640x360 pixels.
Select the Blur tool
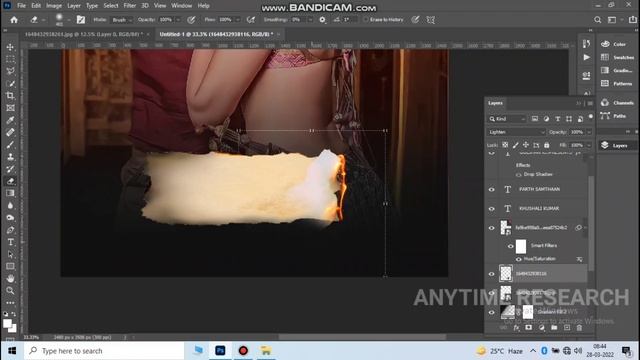click(10, 205)
